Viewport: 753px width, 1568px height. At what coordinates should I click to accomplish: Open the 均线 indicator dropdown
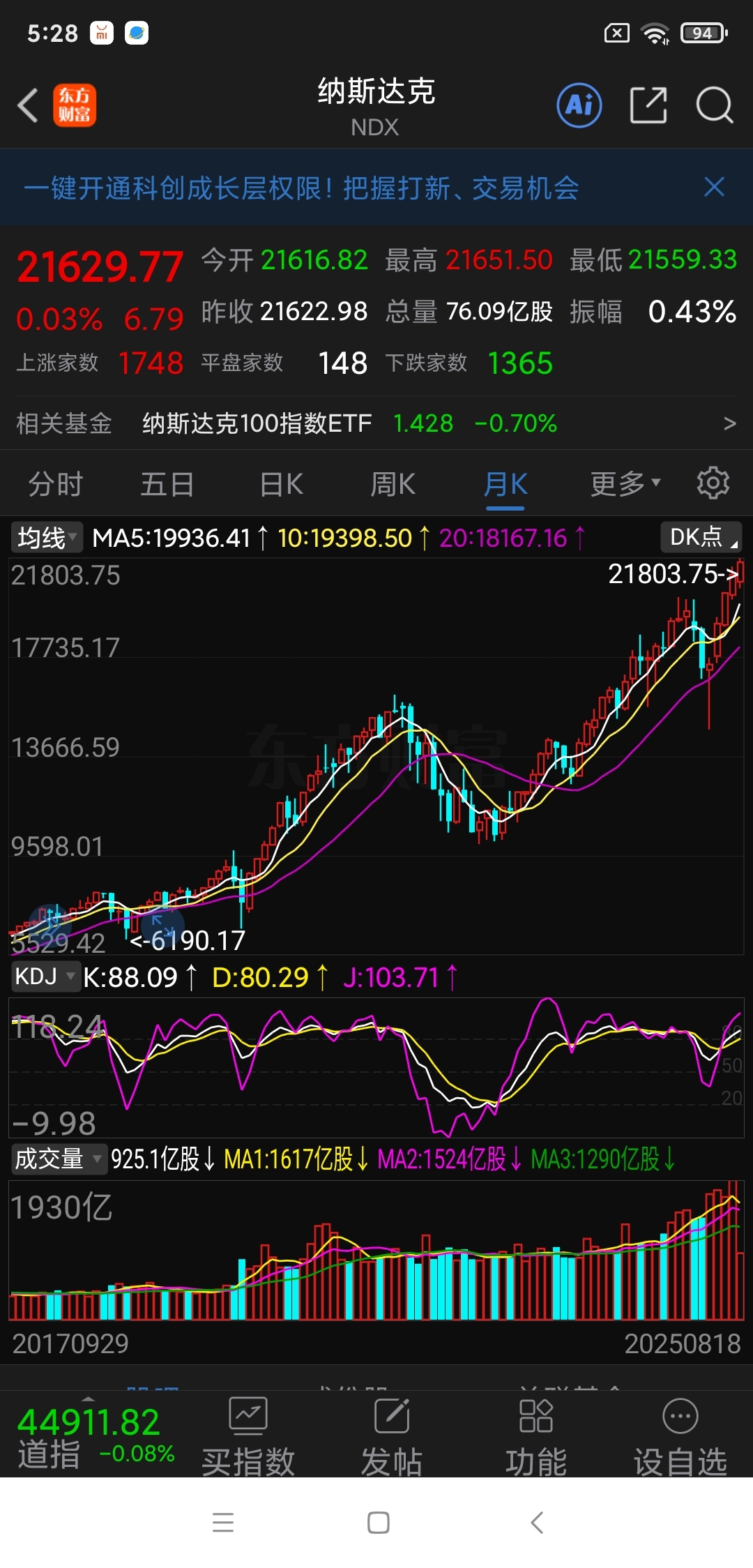click(46, 537)
